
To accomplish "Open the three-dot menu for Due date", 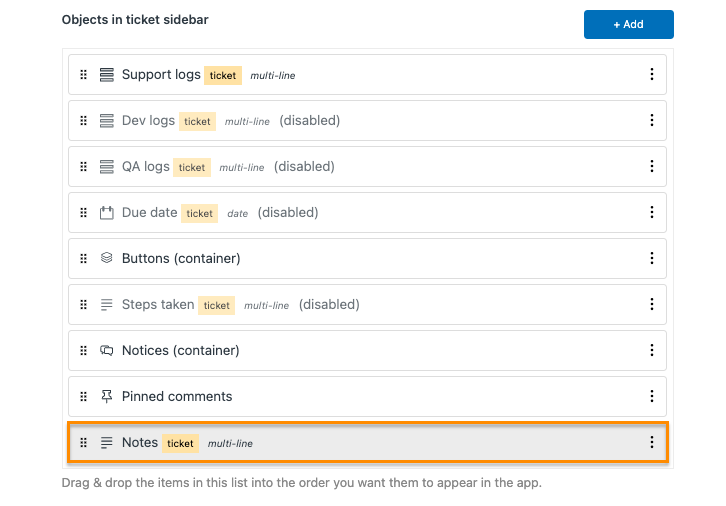I will (651, 212).
